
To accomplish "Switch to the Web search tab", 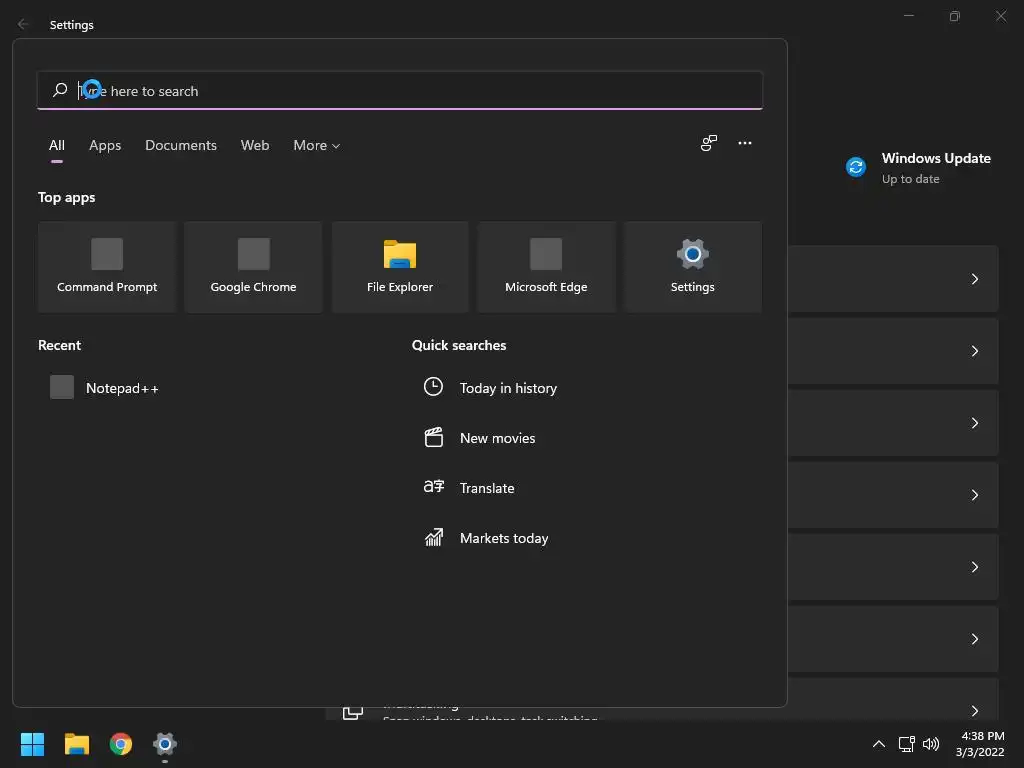I will pyautogui.click(x=255, y=145).
